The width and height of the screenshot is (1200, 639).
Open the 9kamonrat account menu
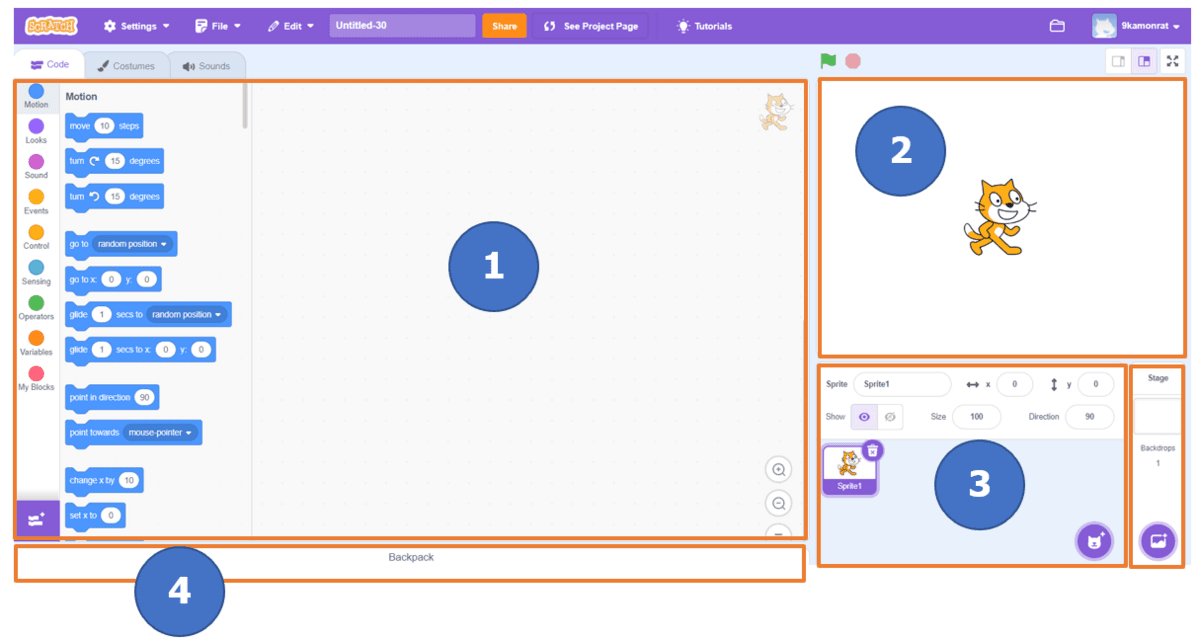click(x=1135, y=26)
